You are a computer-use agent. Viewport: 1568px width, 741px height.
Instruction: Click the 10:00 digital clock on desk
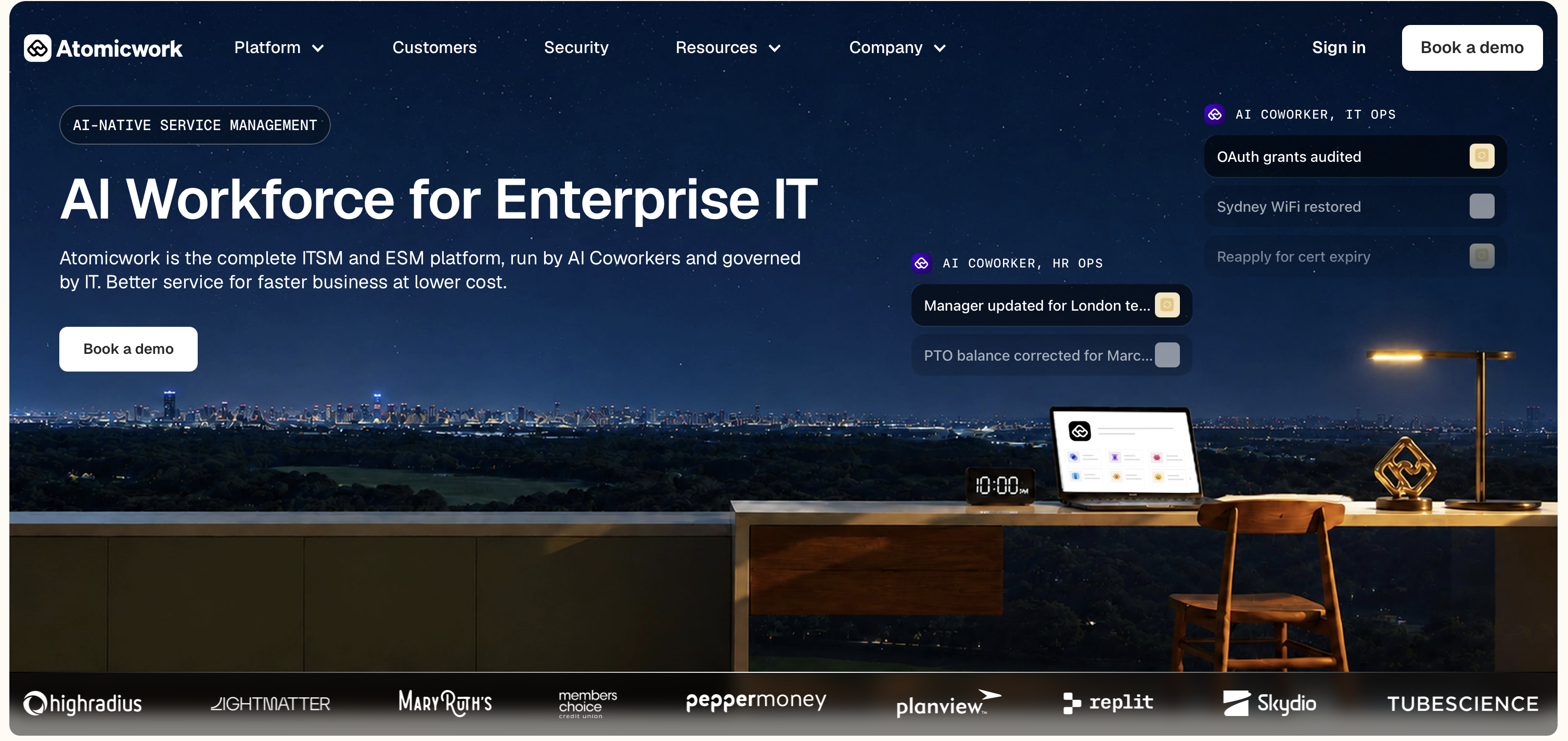(x=1001, y=486)
